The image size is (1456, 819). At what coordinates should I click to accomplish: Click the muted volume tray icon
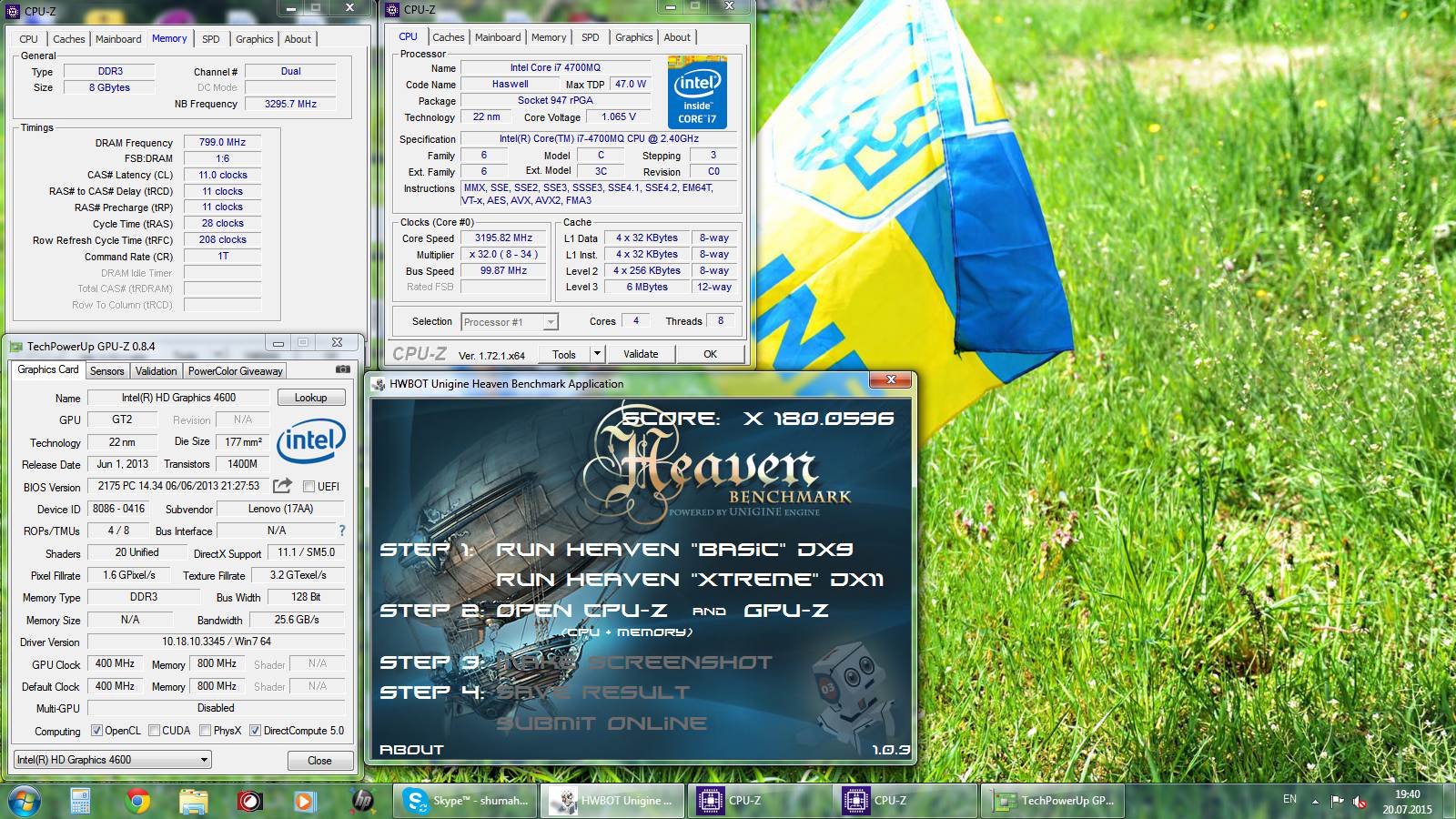(x=1360, y=801)
